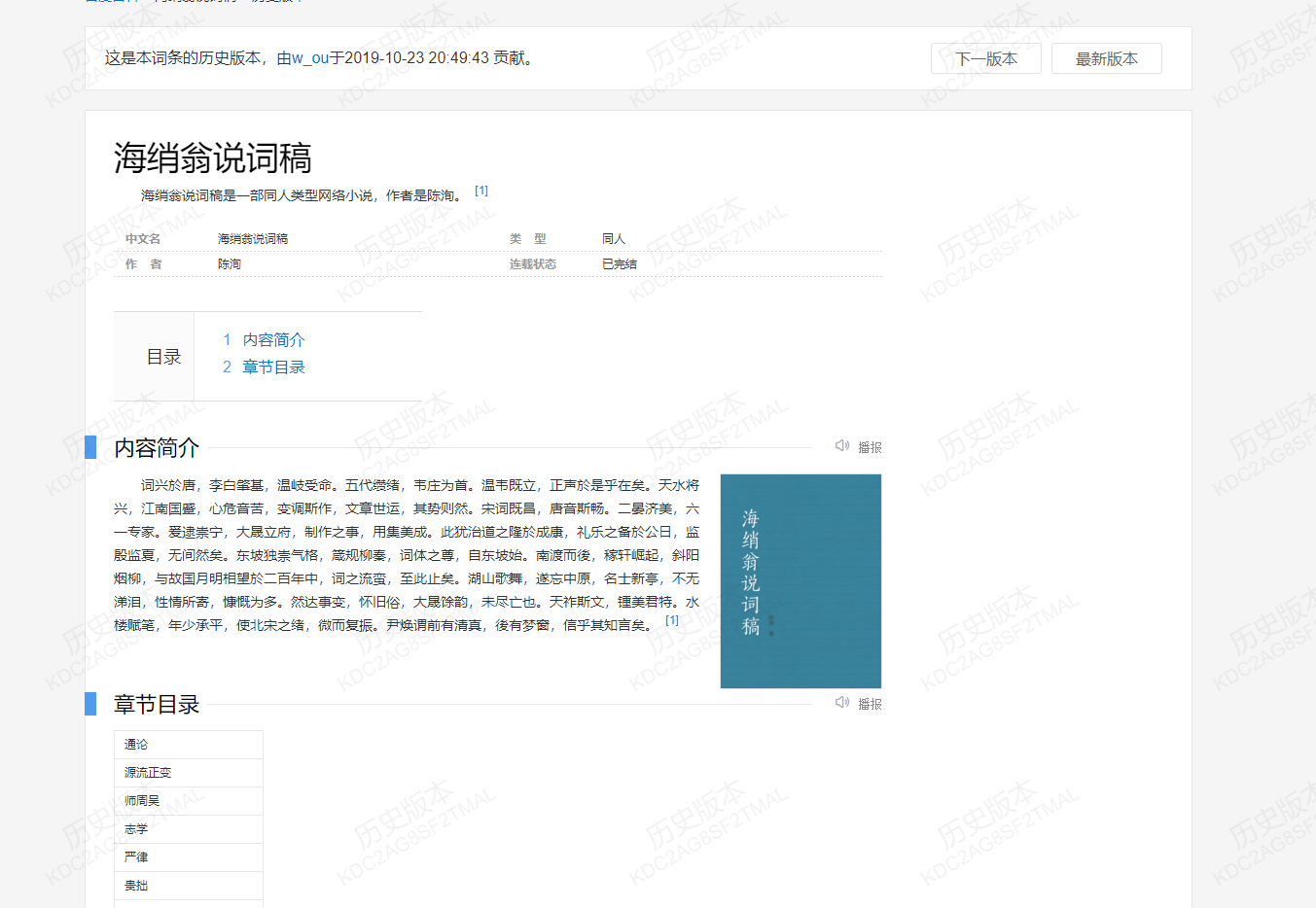Click the 目录 label box
1316x908 pixels.
coord(155,357)
